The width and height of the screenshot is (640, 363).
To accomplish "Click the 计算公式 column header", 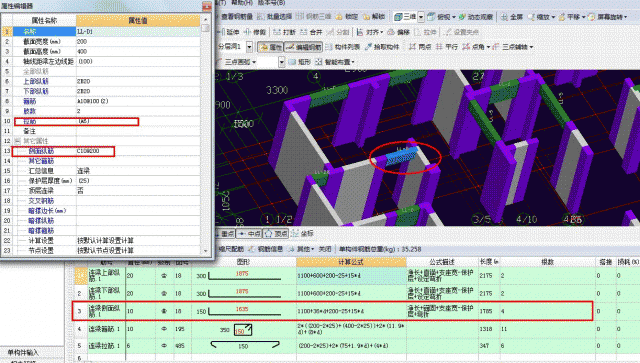I will click(351, 262).
